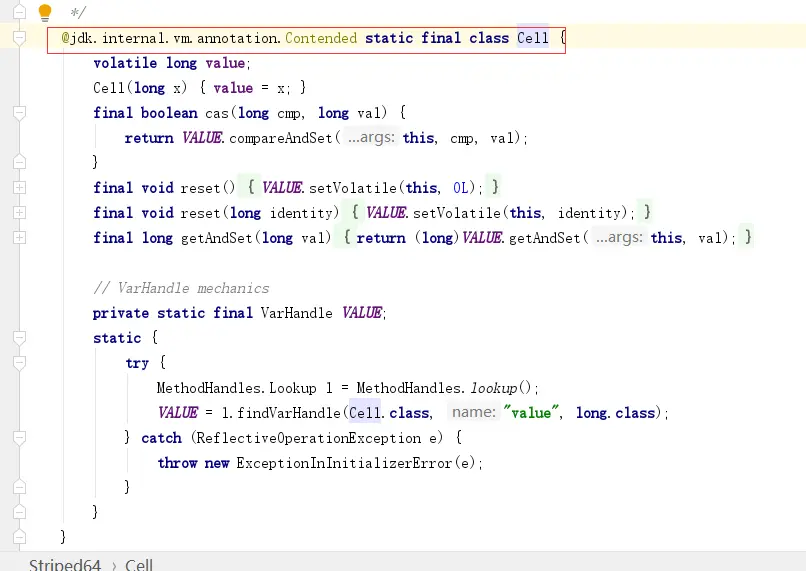This screenshot has width=806, height=571.
Task: Expand the folded reset(long identity) method
Action: 20,212
